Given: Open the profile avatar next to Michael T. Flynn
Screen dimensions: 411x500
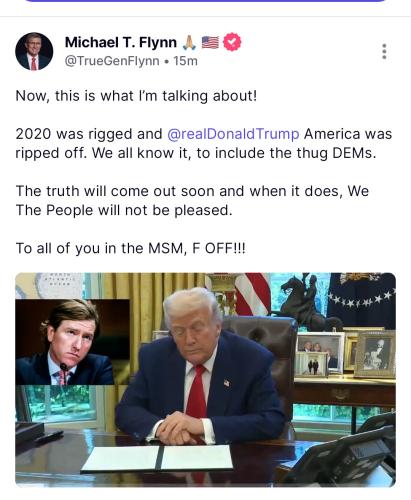Looking at the screenshot, I should click(x=34, y=51).
